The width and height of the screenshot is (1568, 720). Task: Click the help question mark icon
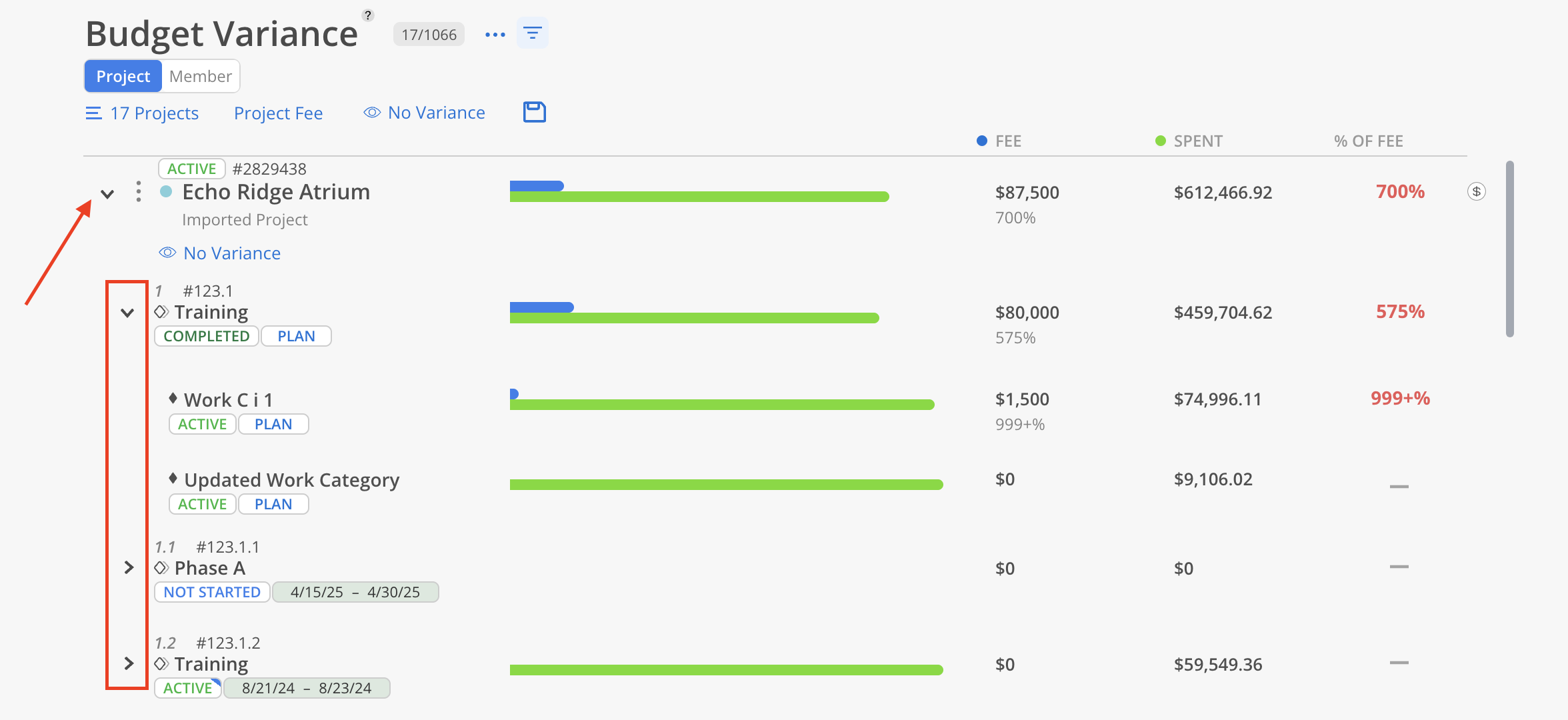point(368,15)
